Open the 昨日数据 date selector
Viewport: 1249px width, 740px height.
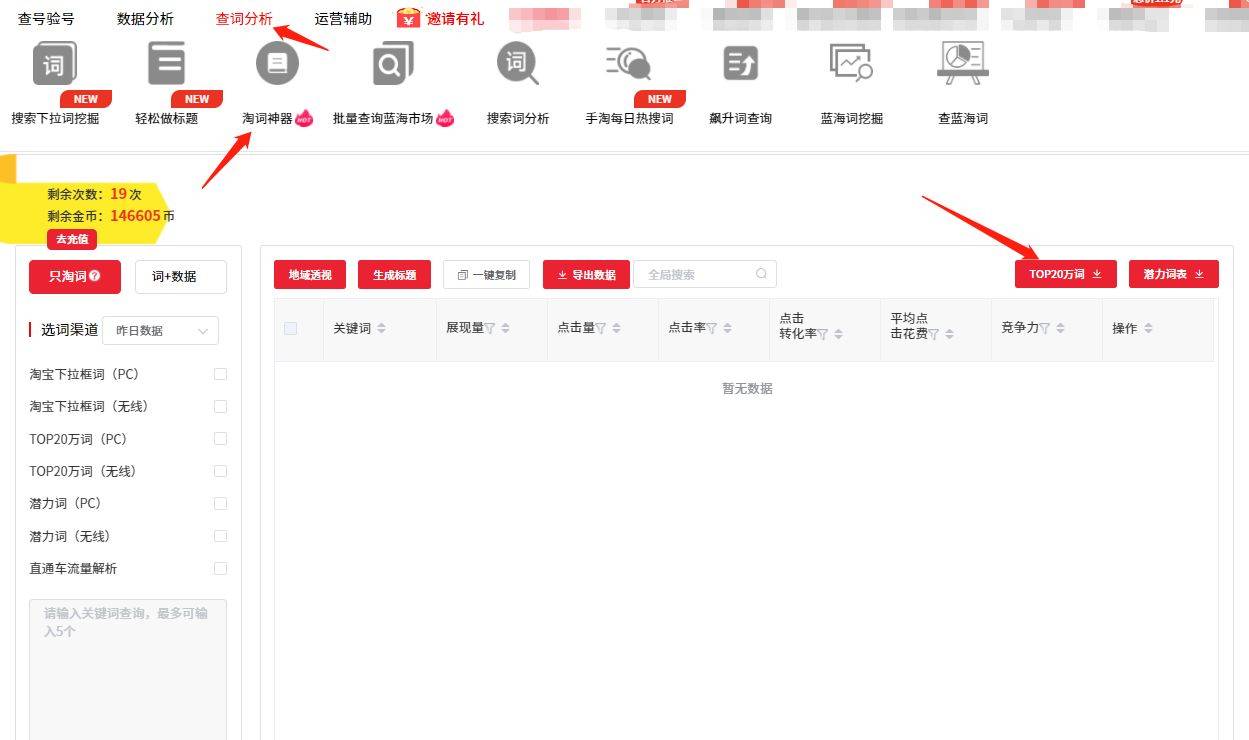tap(160, 330)
